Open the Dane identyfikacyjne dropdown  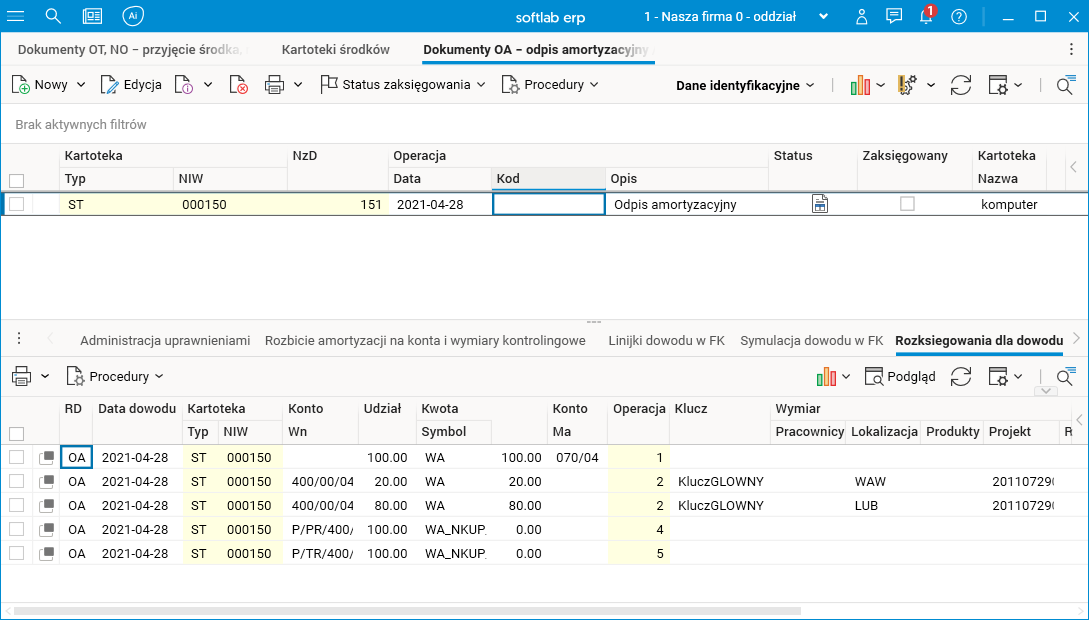point(745,85)
